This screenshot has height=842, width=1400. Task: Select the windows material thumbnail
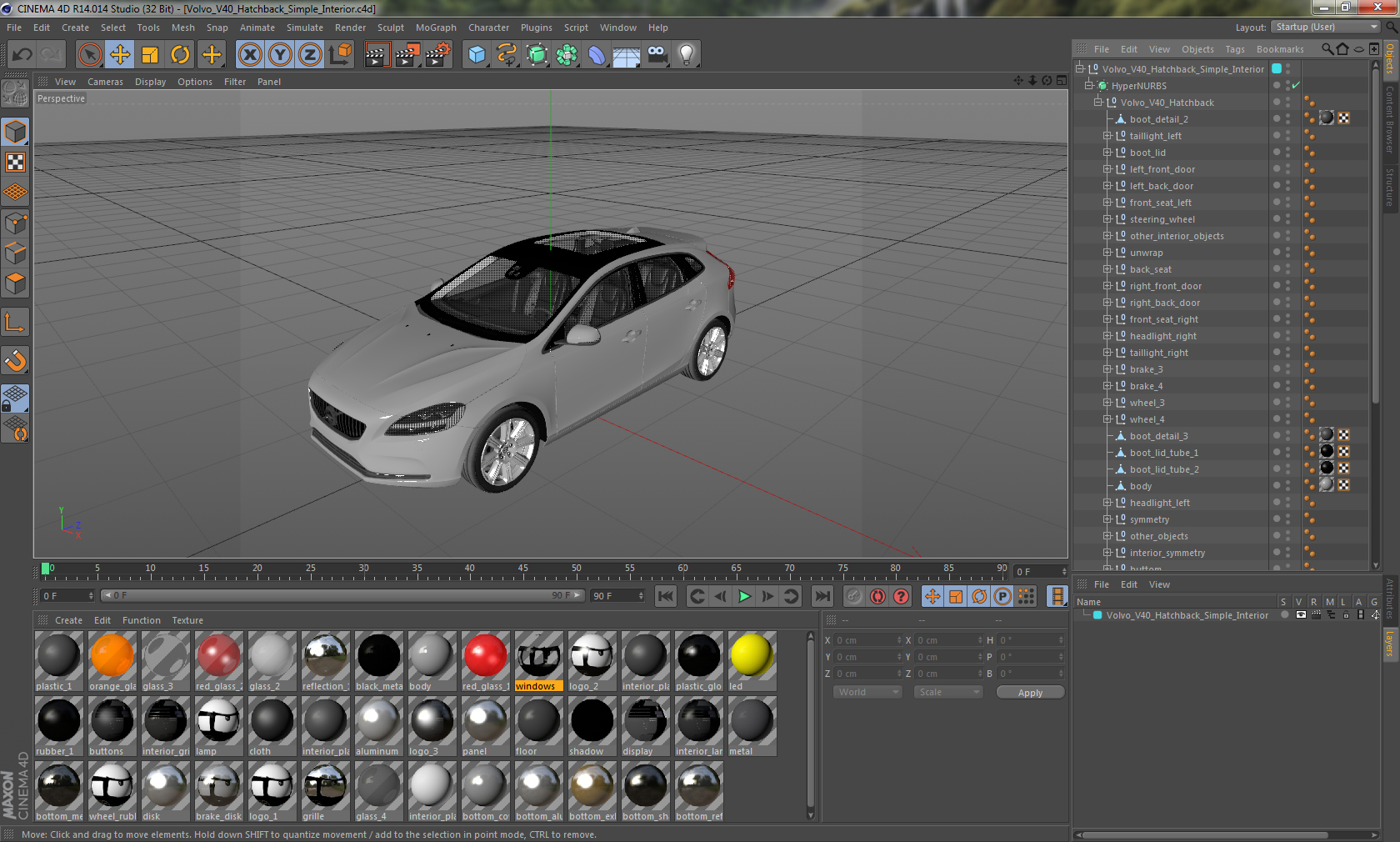point(538,661)
